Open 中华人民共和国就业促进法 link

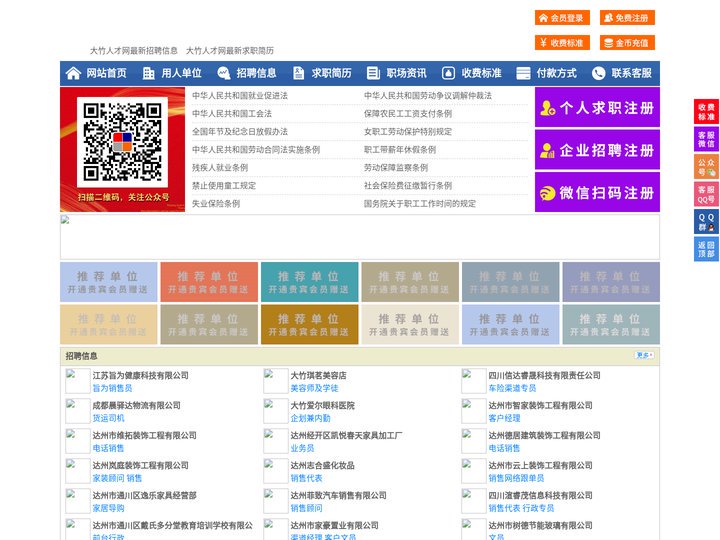click(240, 96)
